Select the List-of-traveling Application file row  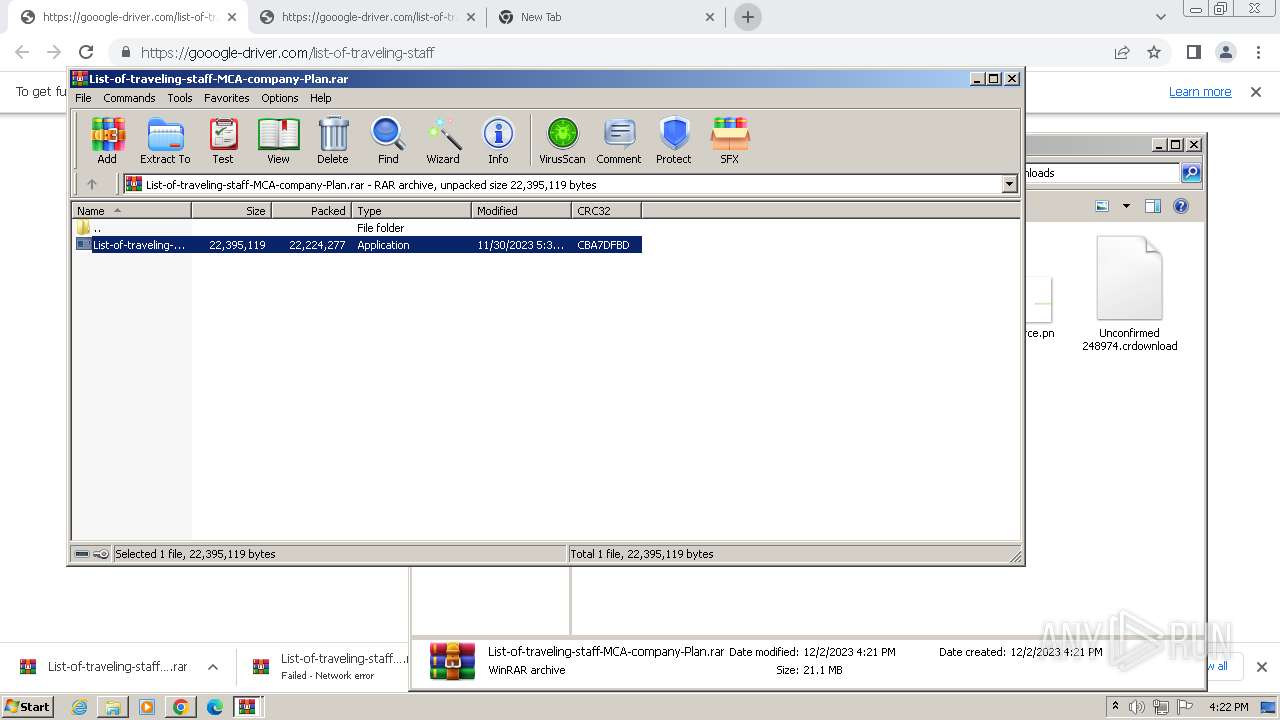click(x=357, y=245)
